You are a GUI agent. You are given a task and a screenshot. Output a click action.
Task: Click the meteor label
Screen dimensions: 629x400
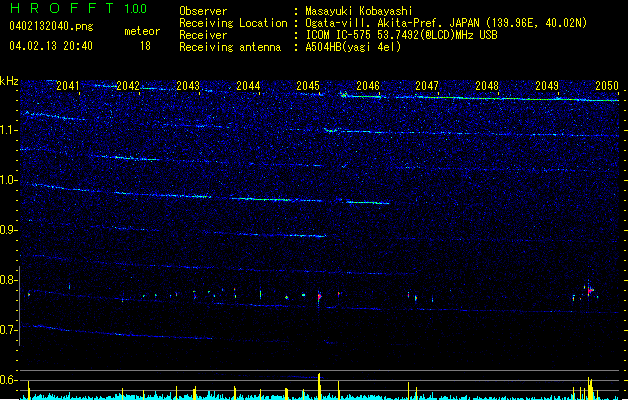[x=142, y=31]
